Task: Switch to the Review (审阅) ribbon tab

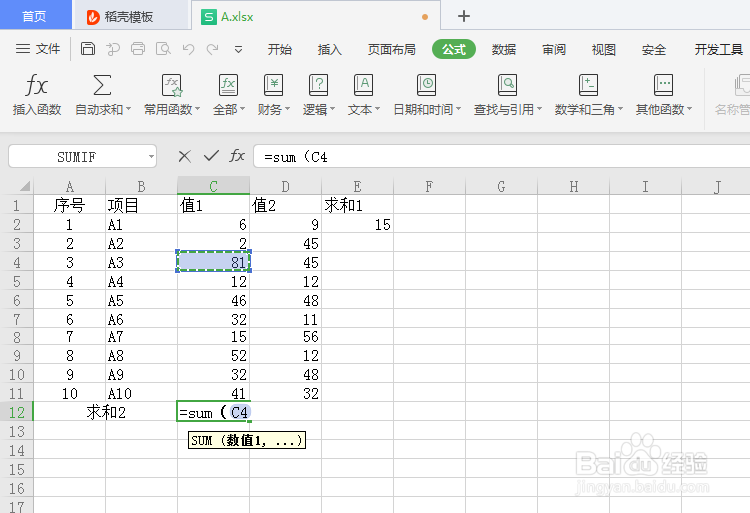Action: click(554, 49)
